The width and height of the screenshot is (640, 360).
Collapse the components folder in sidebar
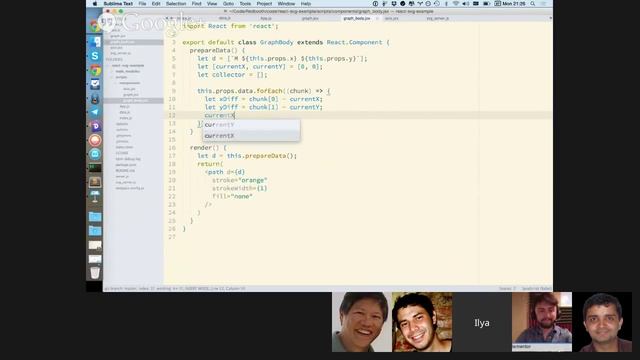point(116,83)
